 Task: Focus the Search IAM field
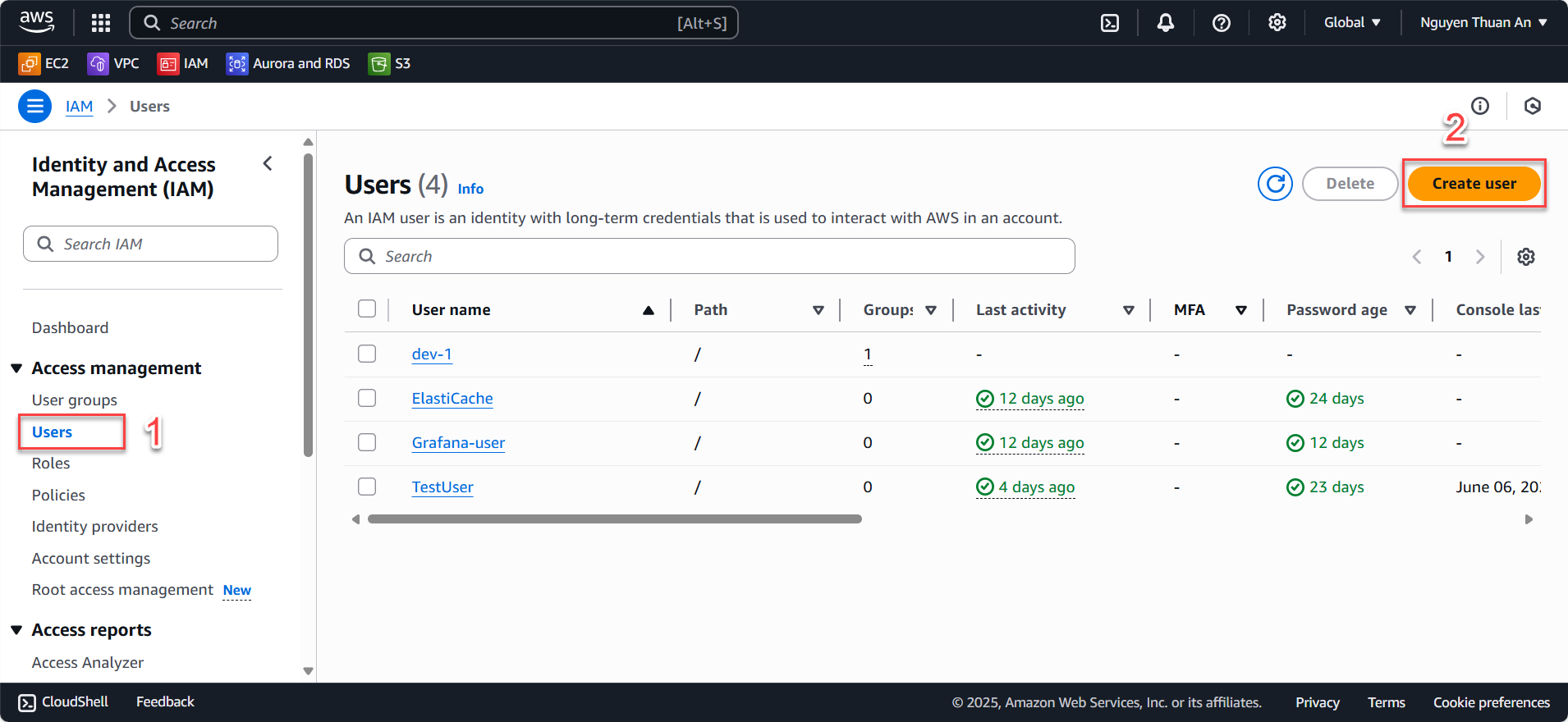(150, 244)
